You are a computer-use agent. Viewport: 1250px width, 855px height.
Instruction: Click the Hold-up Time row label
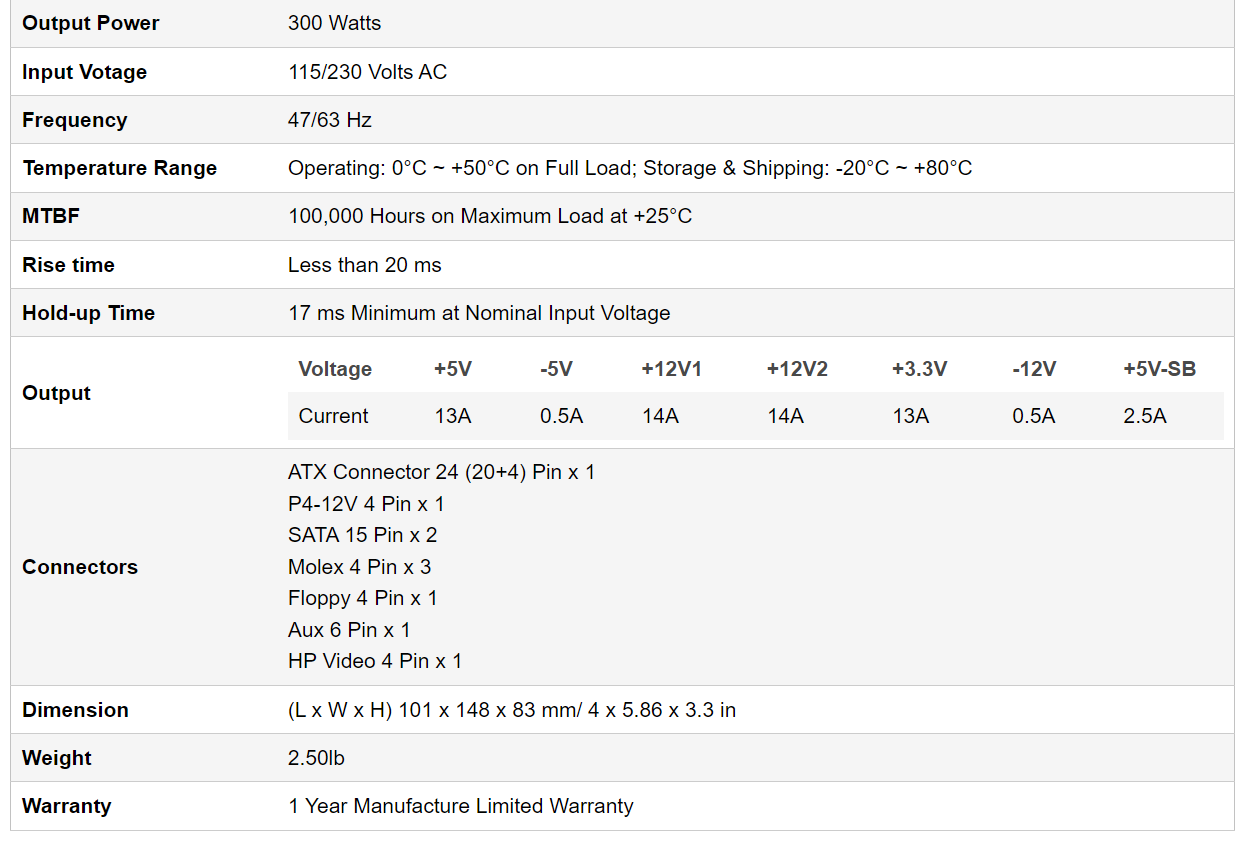[x=88, y=313]
